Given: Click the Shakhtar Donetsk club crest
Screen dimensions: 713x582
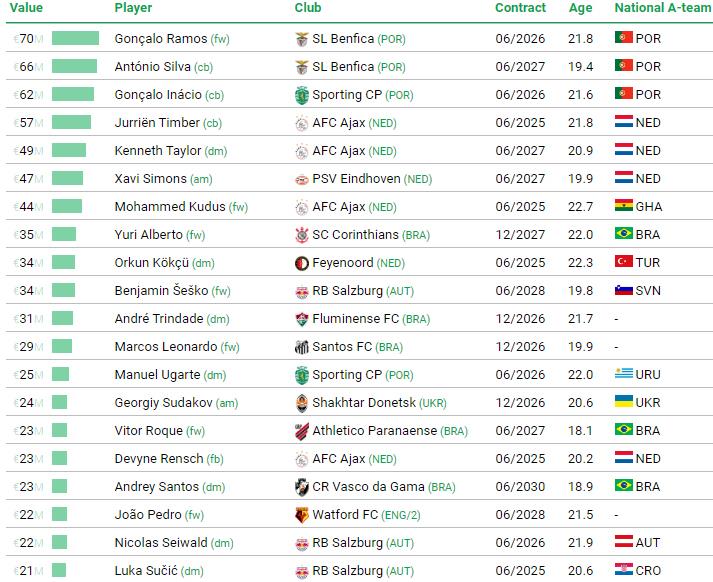Looking at the screenshot, I should coord(302,403).
